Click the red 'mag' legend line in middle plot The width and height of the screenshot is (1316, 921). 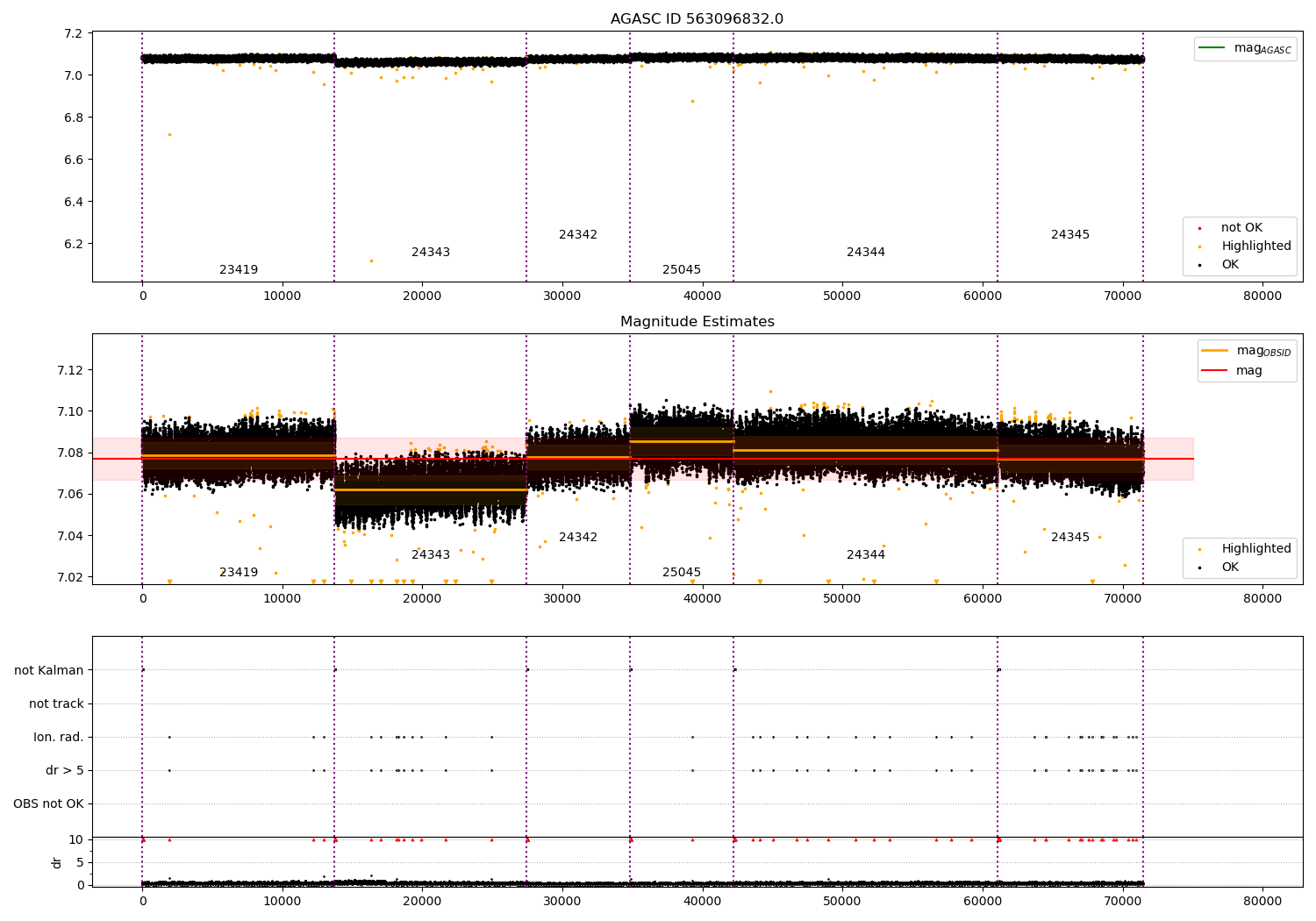click(1214, 371)
